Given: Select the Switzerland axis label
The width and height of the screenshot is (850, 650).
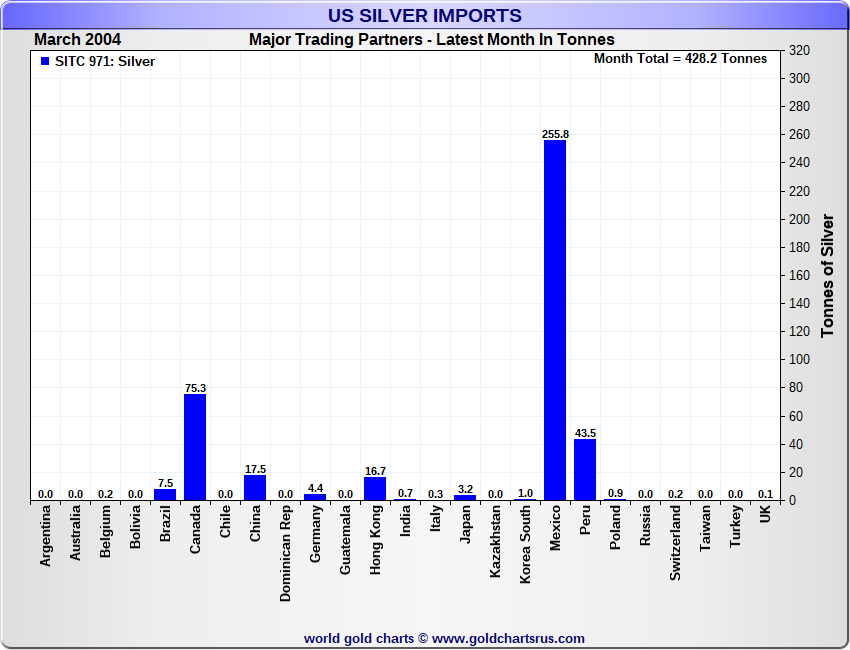Looking at the screenshot, I should tap(676, 543).
